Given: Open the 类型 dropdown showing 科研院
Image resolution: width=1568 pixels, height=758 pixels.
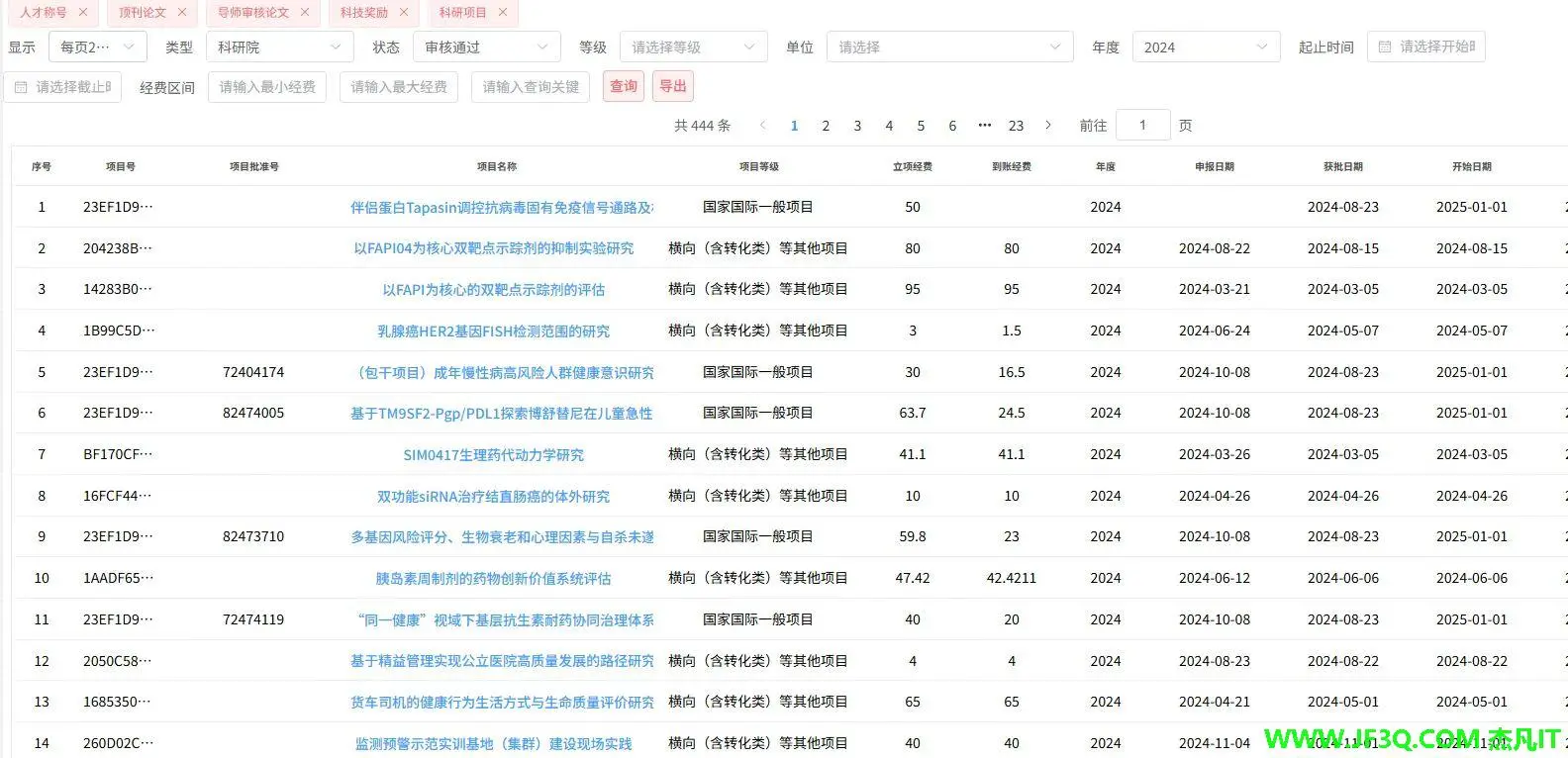Looking at the screenshot, I should point(279,47).
